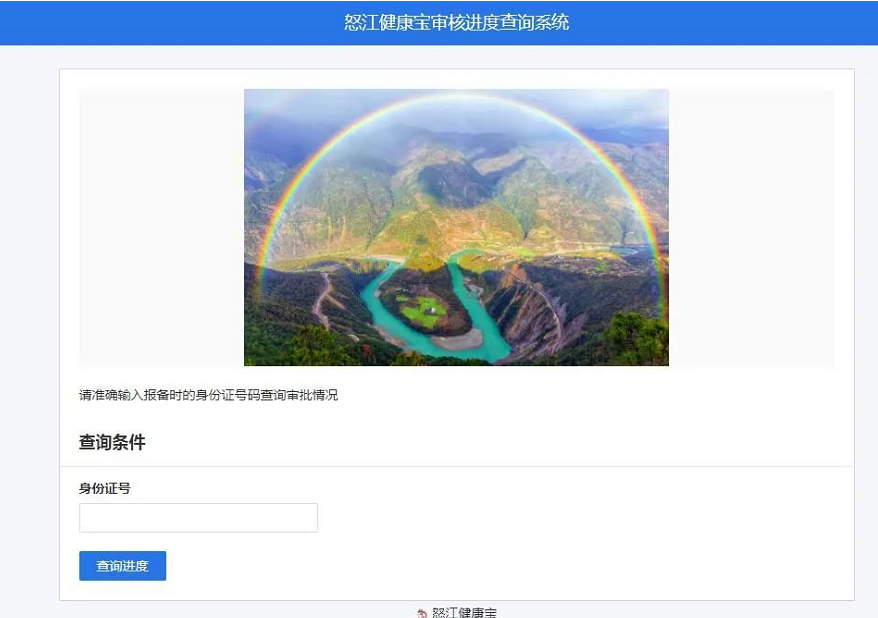Image resolution: width=878 pixels, height=618 pixels.
Task: Click the 怒江健康宝审核进度查询系统 header title
Action: click(456, 22)
